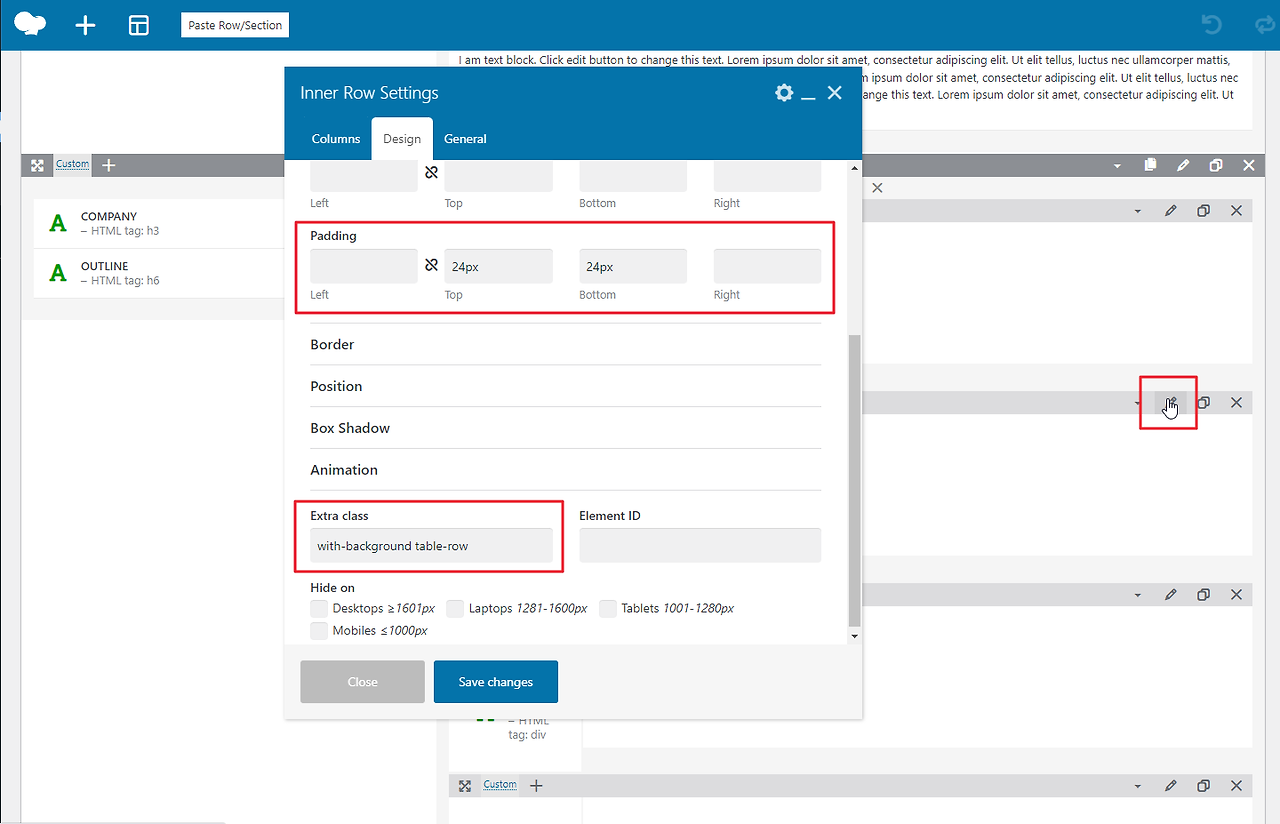Screen dimensions: 1280x824
Task: Enable hide on Laptops checkbox
Action: pyautogui.click(x=455, y=608)
